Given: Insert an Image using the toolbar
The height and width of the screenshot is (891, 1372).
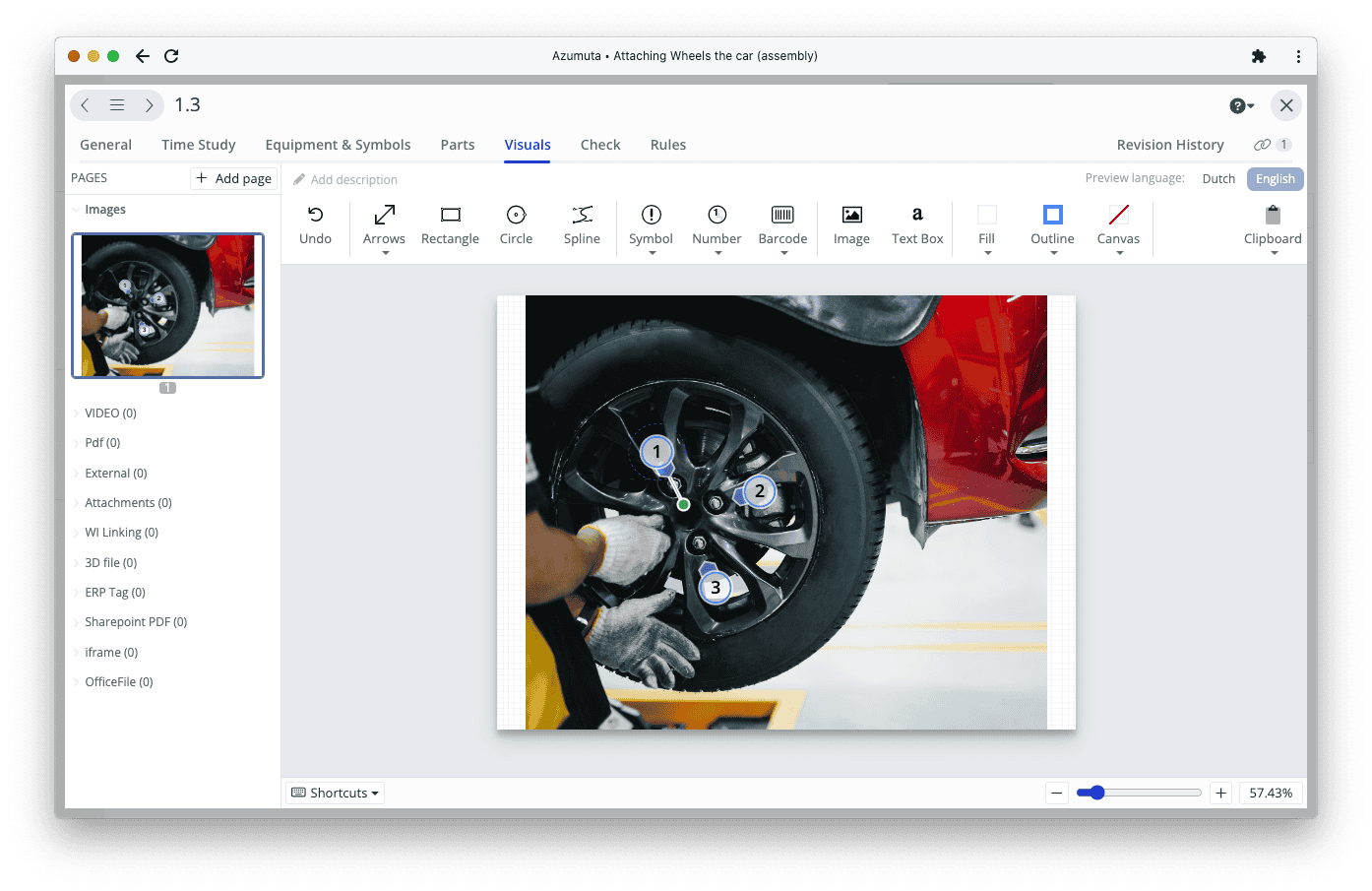Looking at the screenshot, I should point(851,216).
